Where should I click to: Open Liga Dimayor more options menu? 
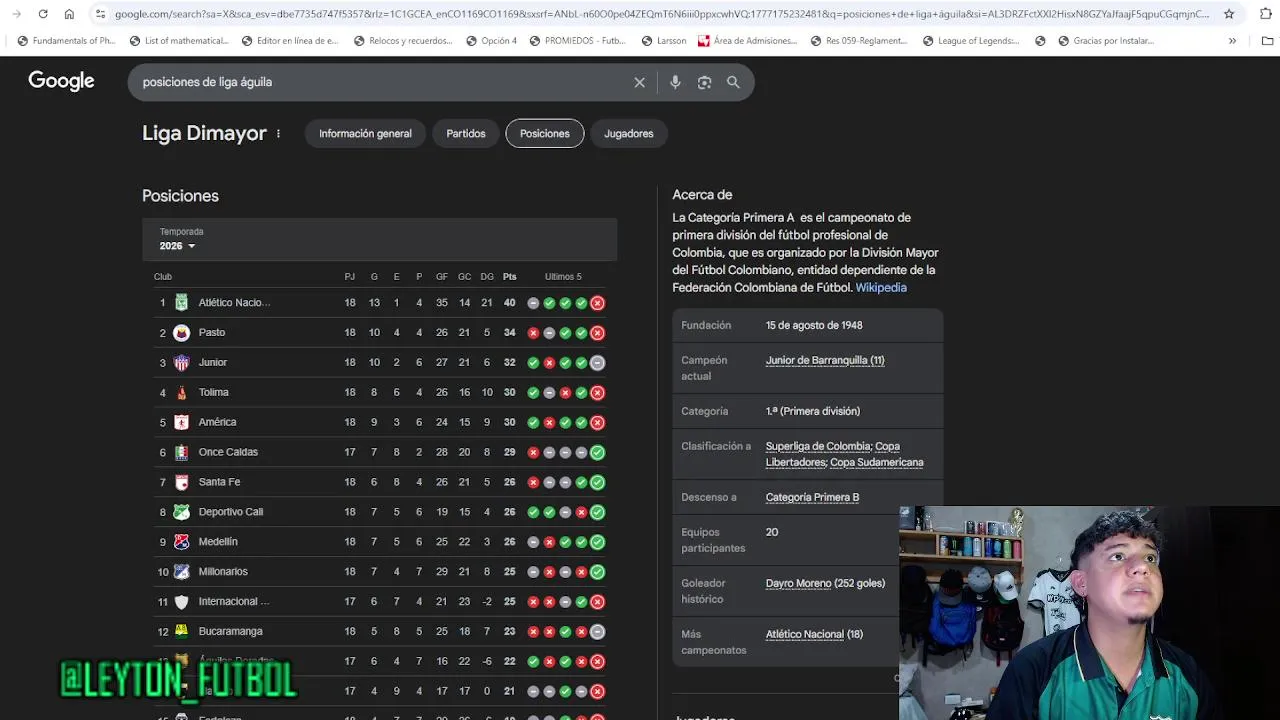278,134
